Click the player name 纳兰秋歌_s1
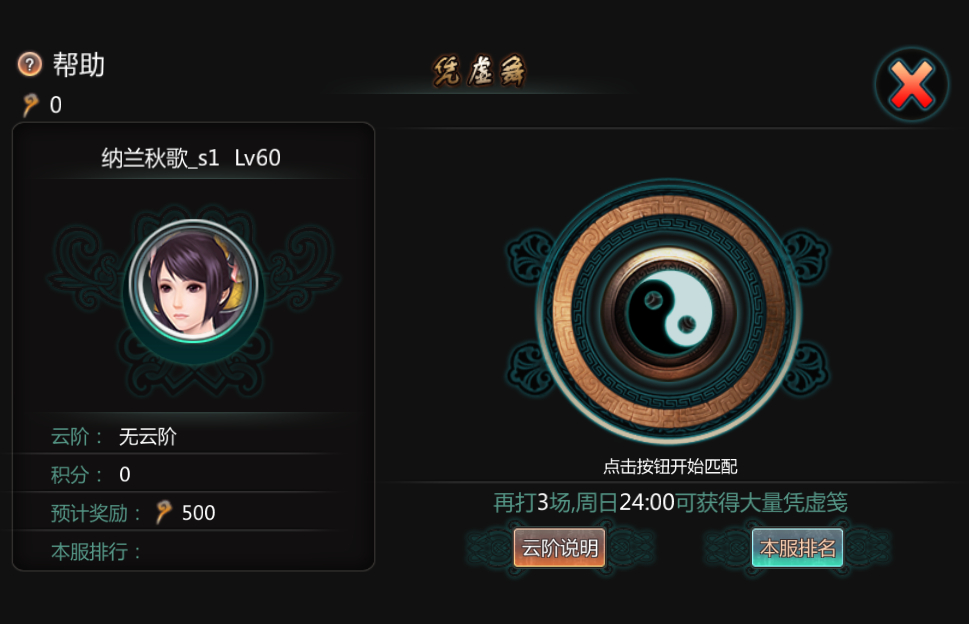969x624 pixels. click(161, 158)
